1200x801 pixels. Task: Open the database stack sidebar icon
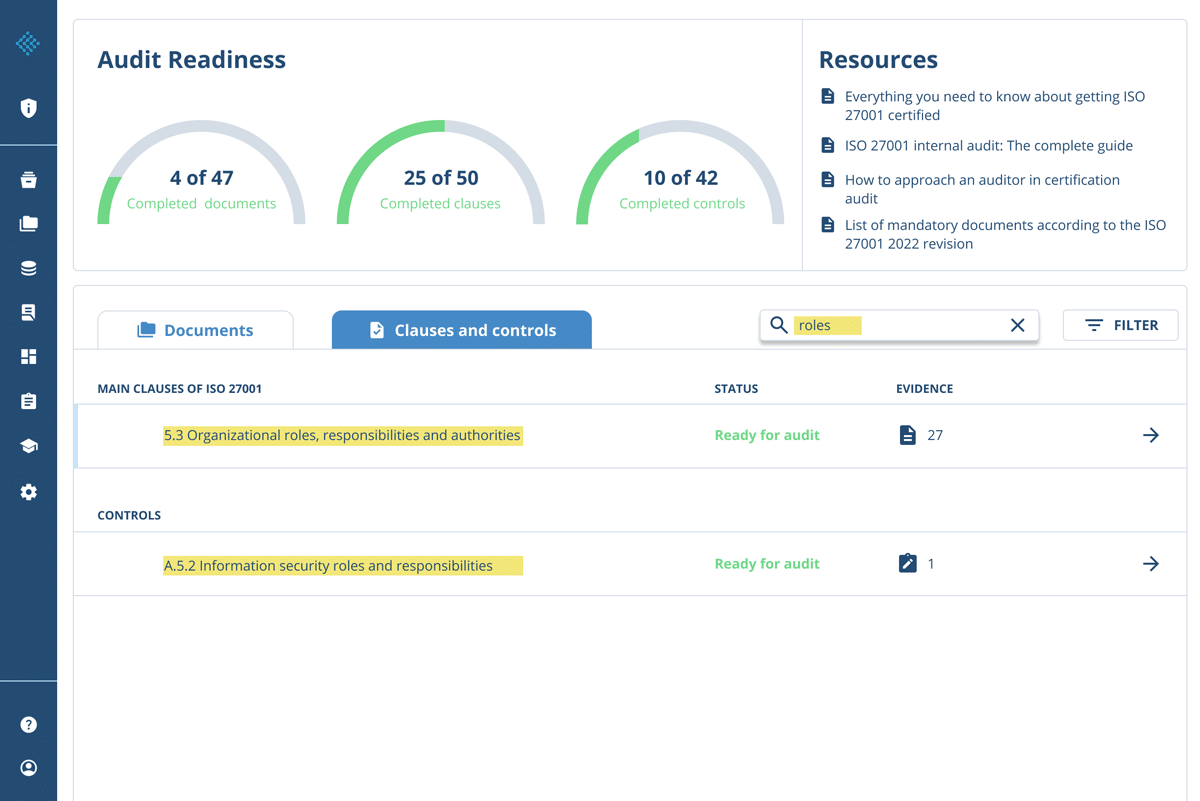click(28, 268)
